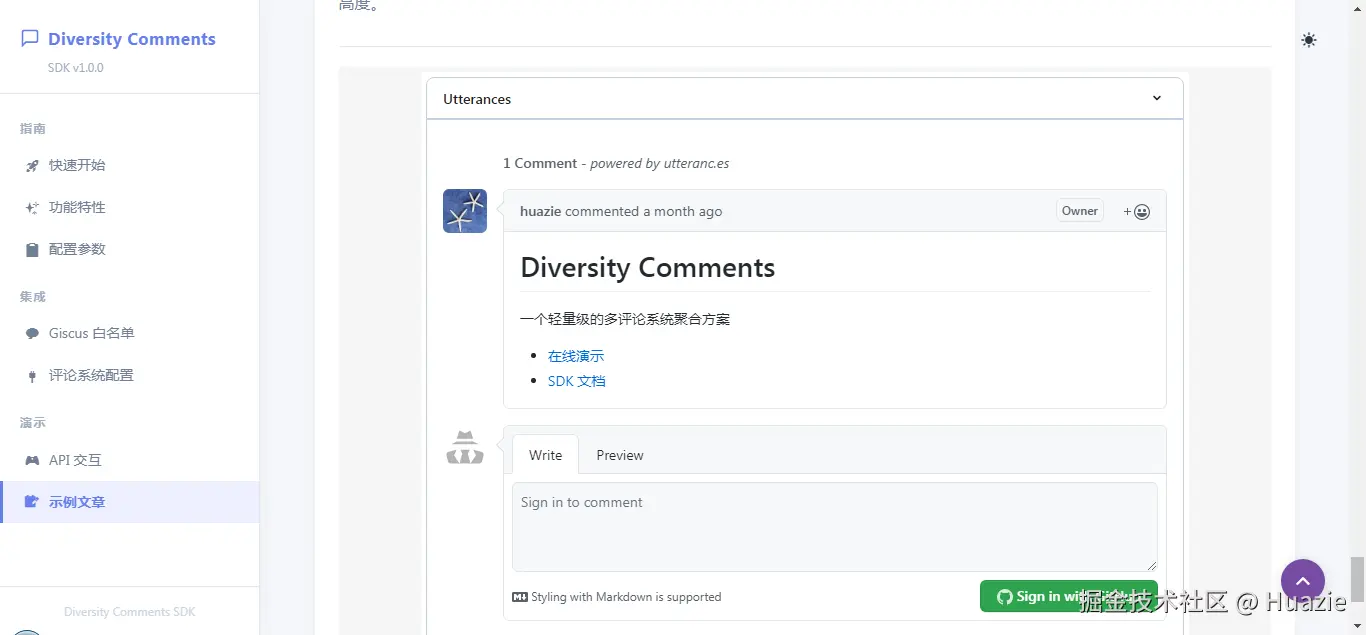Open the 评论系统配置 page

pyautogui.click(x=130, y=376)
